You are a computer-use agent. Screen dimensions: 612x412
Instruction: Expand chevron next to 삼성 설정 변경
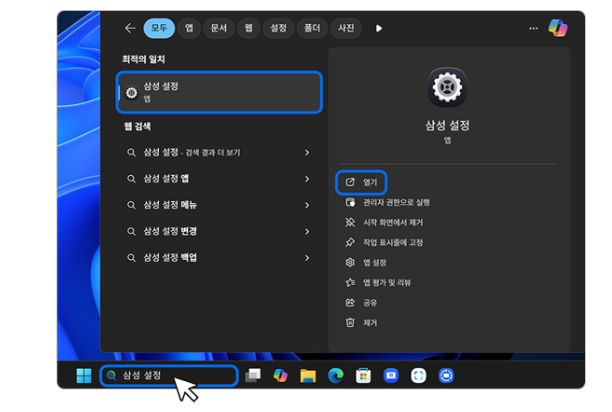coord(307,231)
